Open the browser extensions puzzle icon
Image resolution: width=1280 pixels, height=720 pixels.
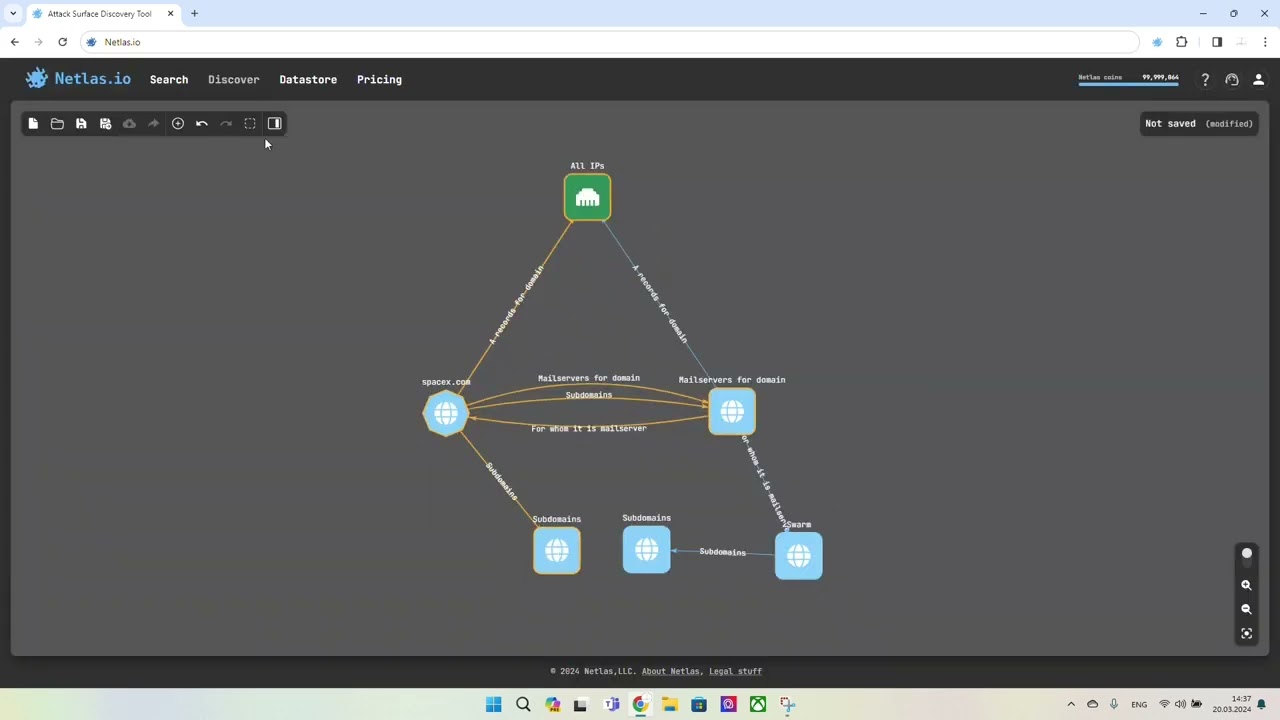point(1182,42)
